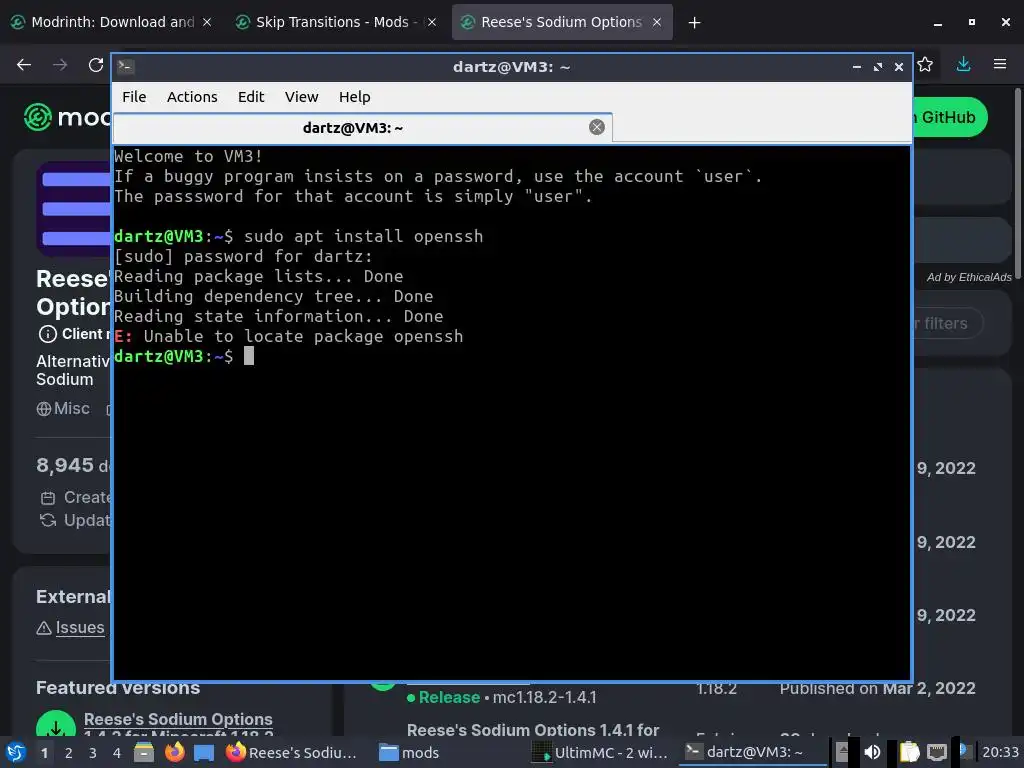This screenshot has width=1024, height=768.
Task: Select the dartz@VM3: ~ terminal tab
Action: coord(362,127)
